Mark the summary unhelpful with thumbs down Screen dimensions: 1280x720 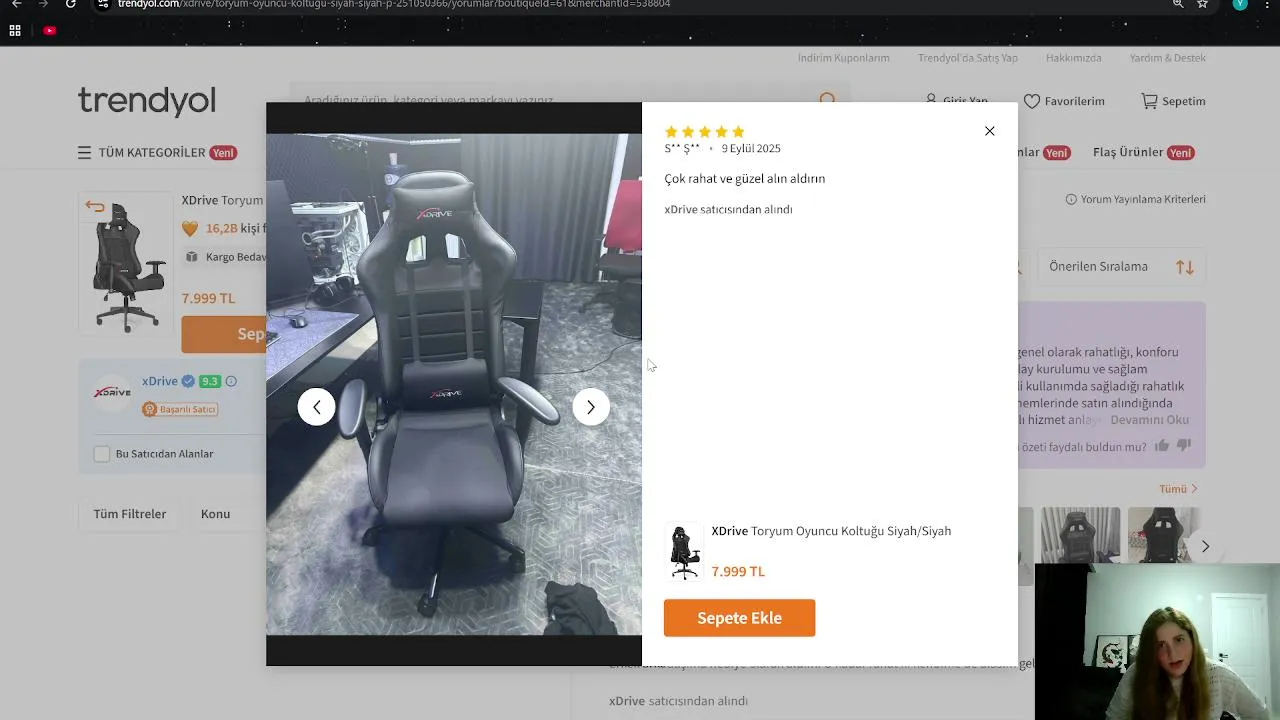click(1184, 446)
